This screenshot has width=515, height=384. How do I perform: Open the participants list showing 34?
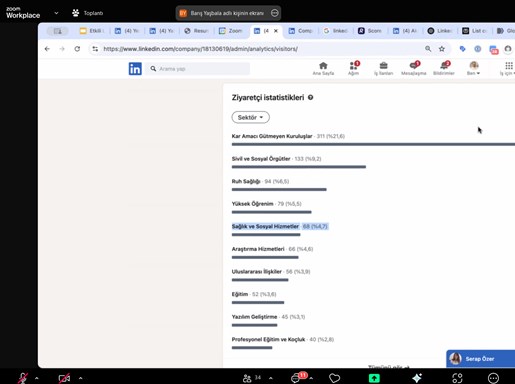point(252,378)
